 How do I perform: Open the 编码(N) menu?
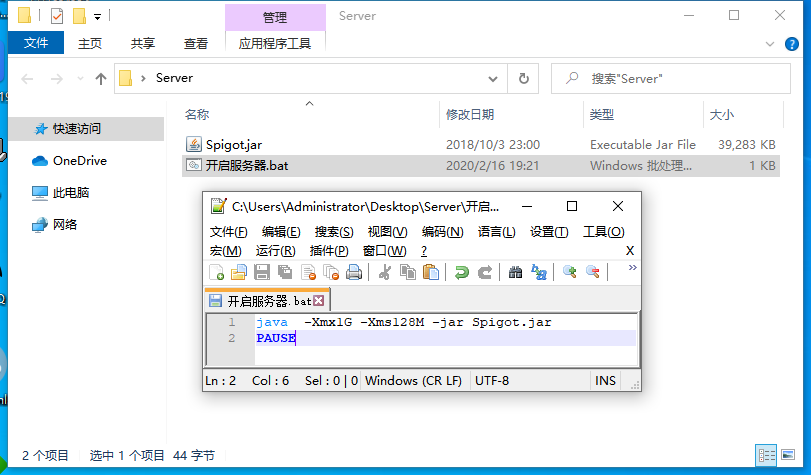coord(442,232)
